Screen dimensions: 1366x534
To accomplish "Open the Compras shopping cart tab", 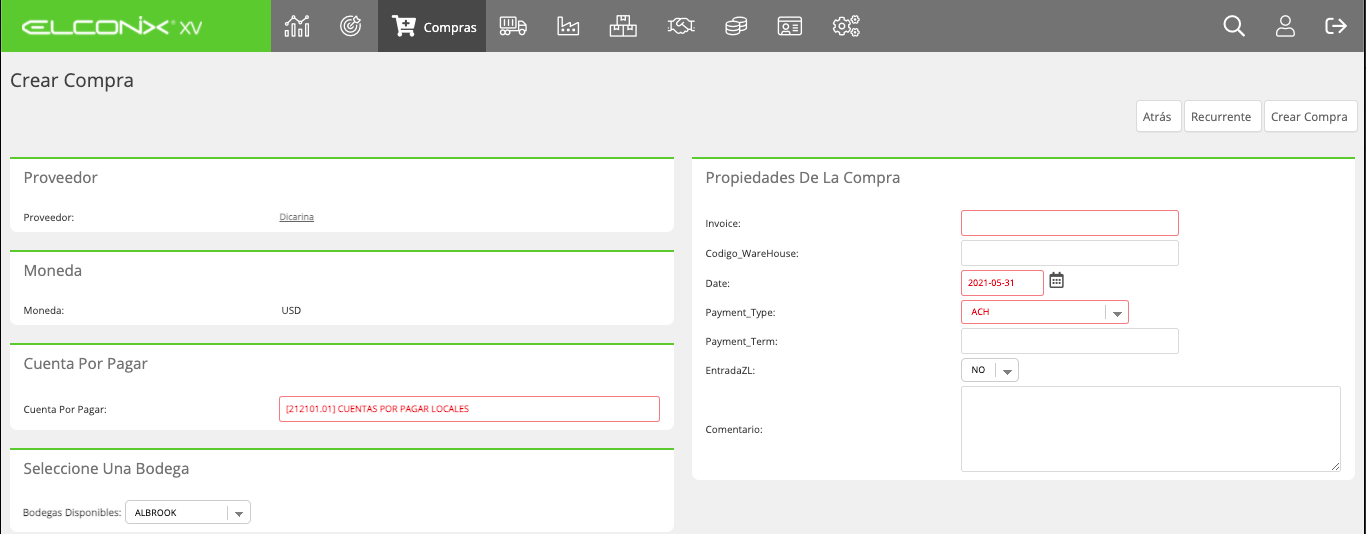I will coord(432,26).
